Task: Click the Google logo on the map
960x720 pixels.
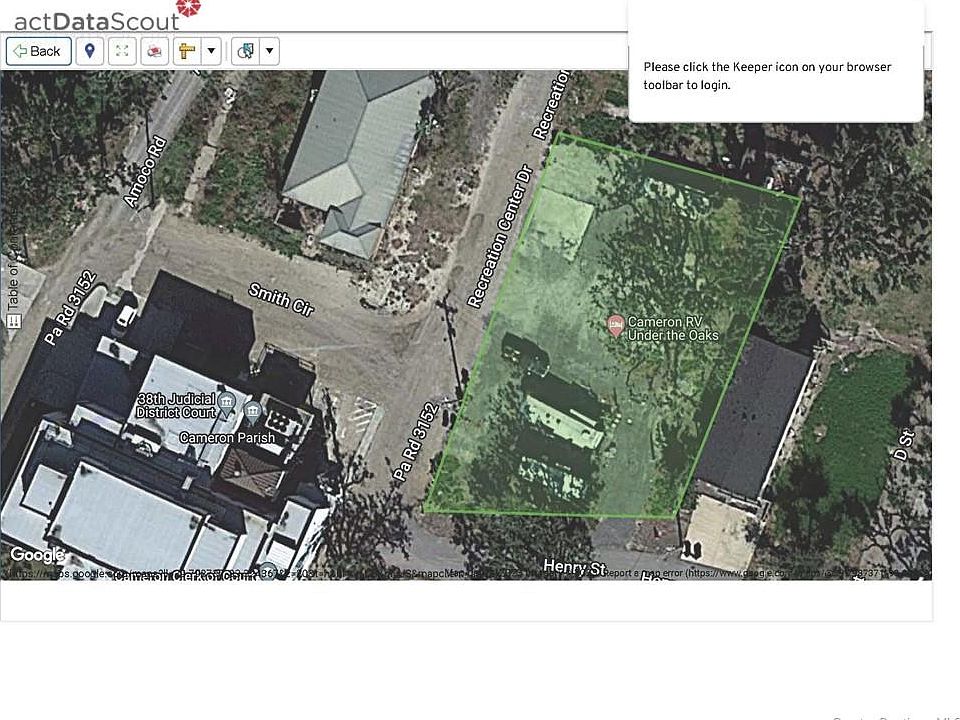Action: point(37,555)
